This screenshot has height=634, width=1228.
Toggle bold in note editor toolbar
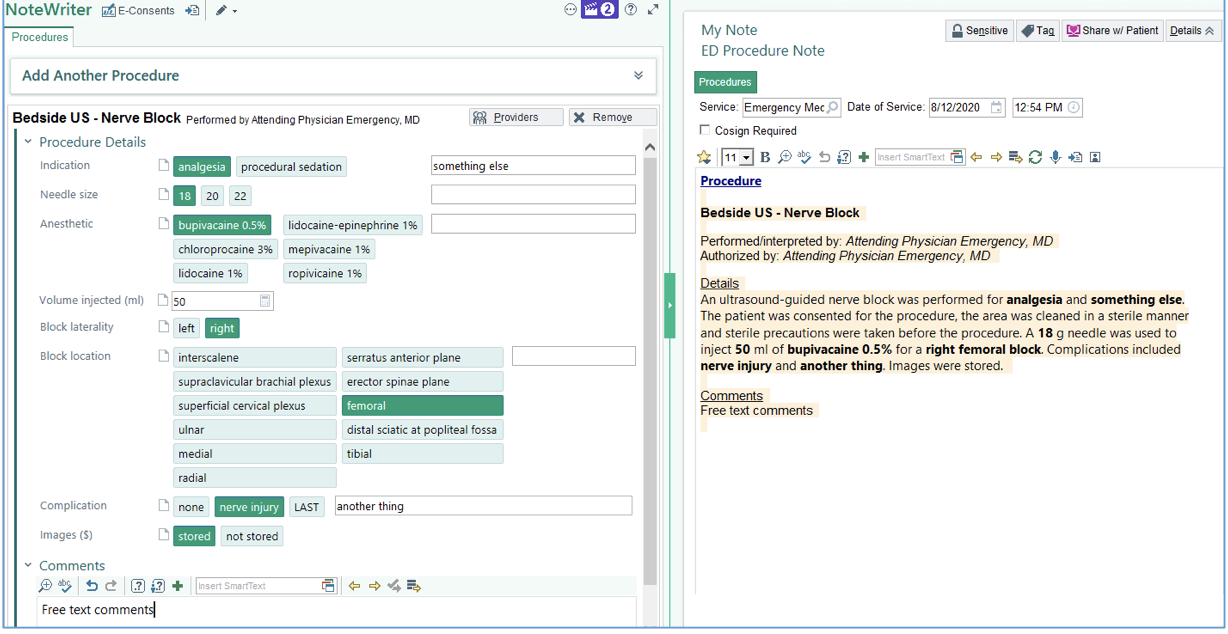click(765, 157)
